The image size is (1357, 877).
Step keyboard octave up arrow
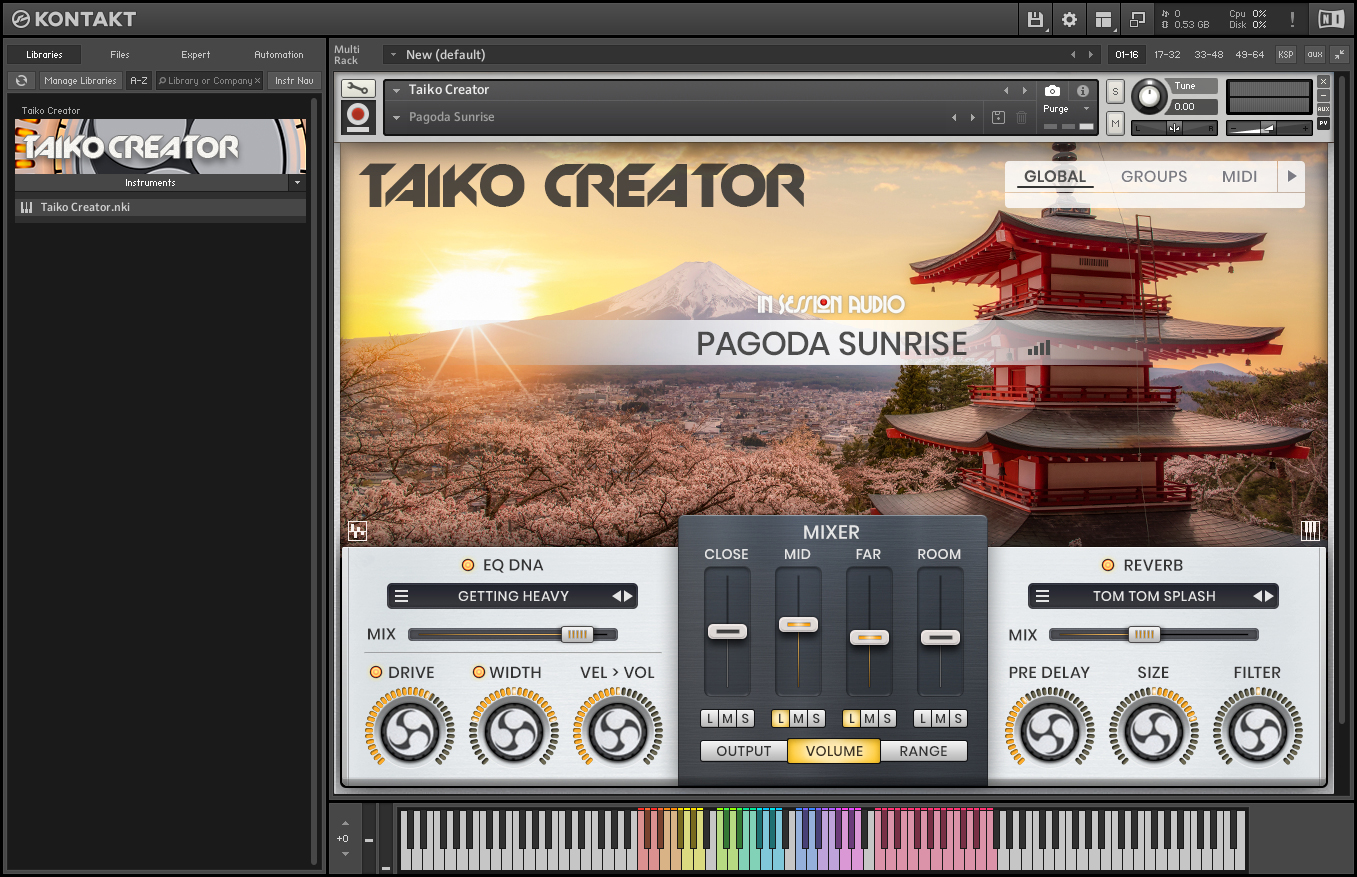click(x=345, y=823)
